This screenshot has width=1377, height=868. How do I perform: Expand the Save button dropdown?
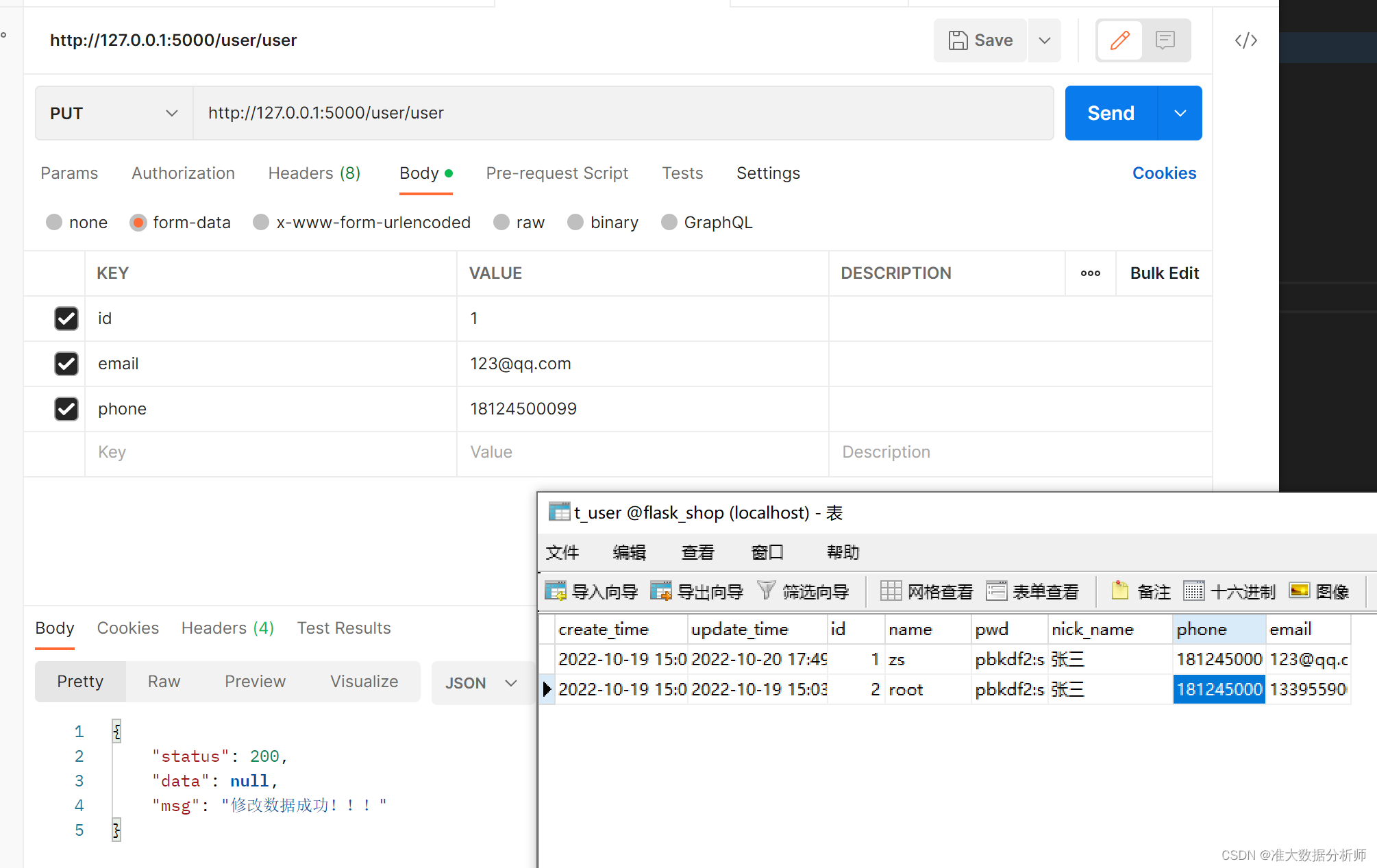click(1044, 40)
